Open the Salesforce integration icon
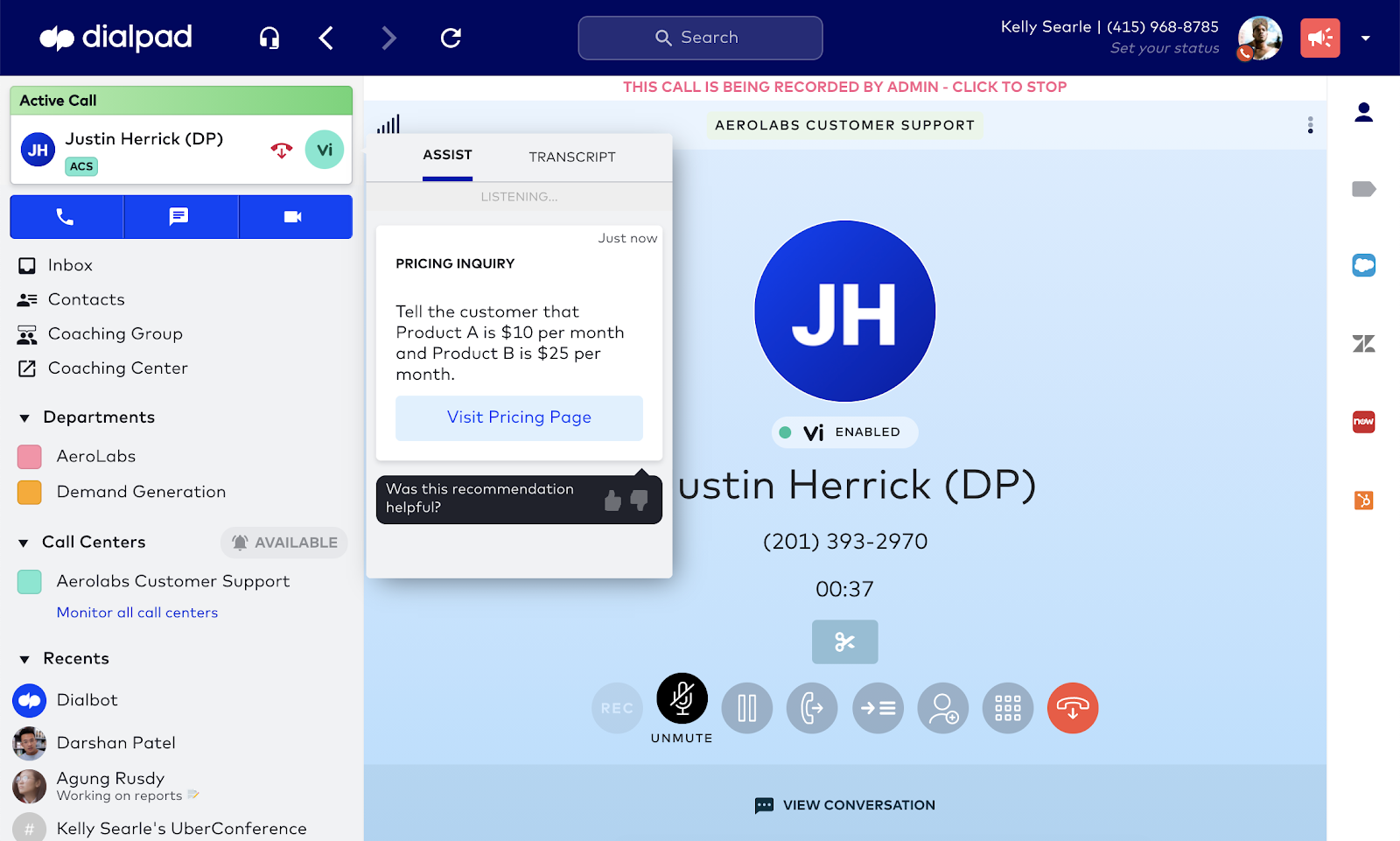Image resolution: width=1400 pixels, height=841 pixels. pyautogui.click(x=1363, y=265)
